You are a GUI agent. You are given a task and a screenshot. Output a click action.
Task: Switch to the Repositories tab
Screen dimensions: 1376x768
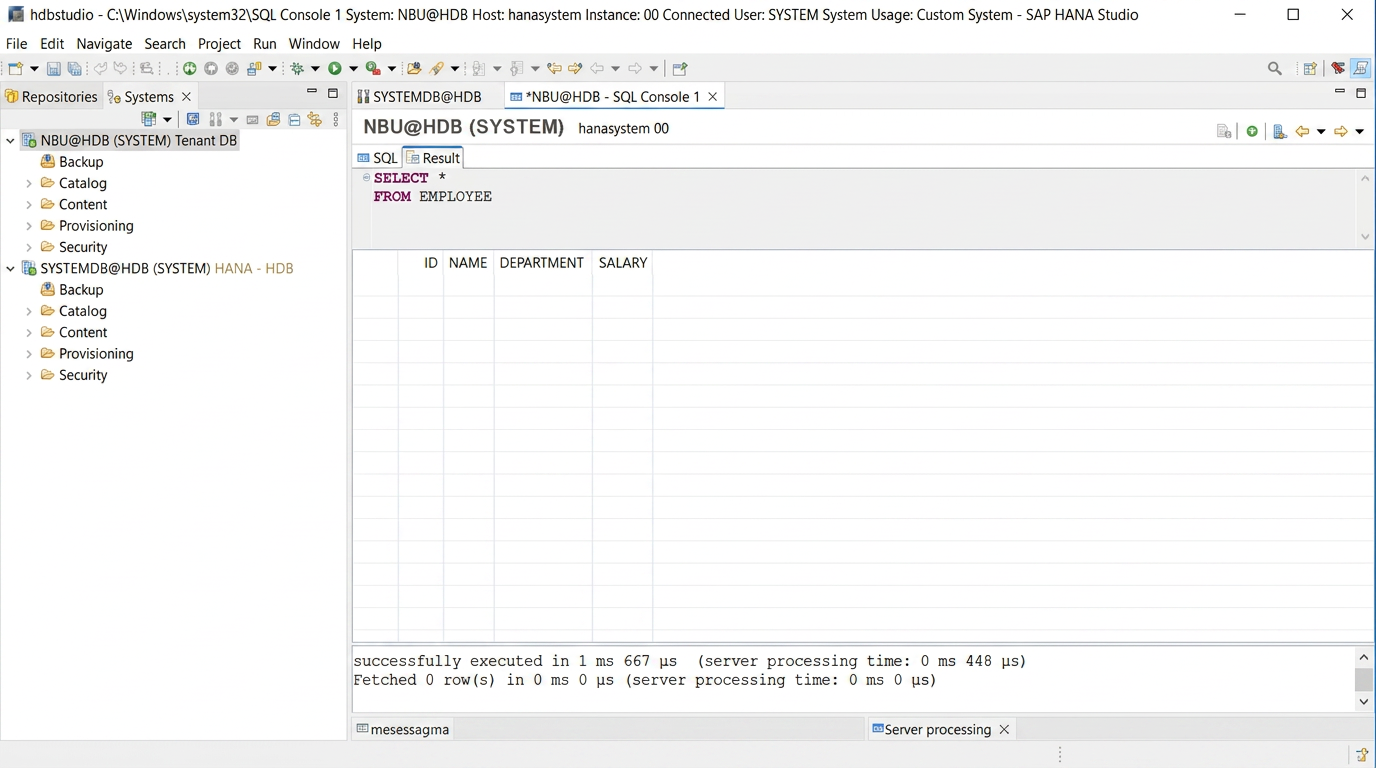52,97
